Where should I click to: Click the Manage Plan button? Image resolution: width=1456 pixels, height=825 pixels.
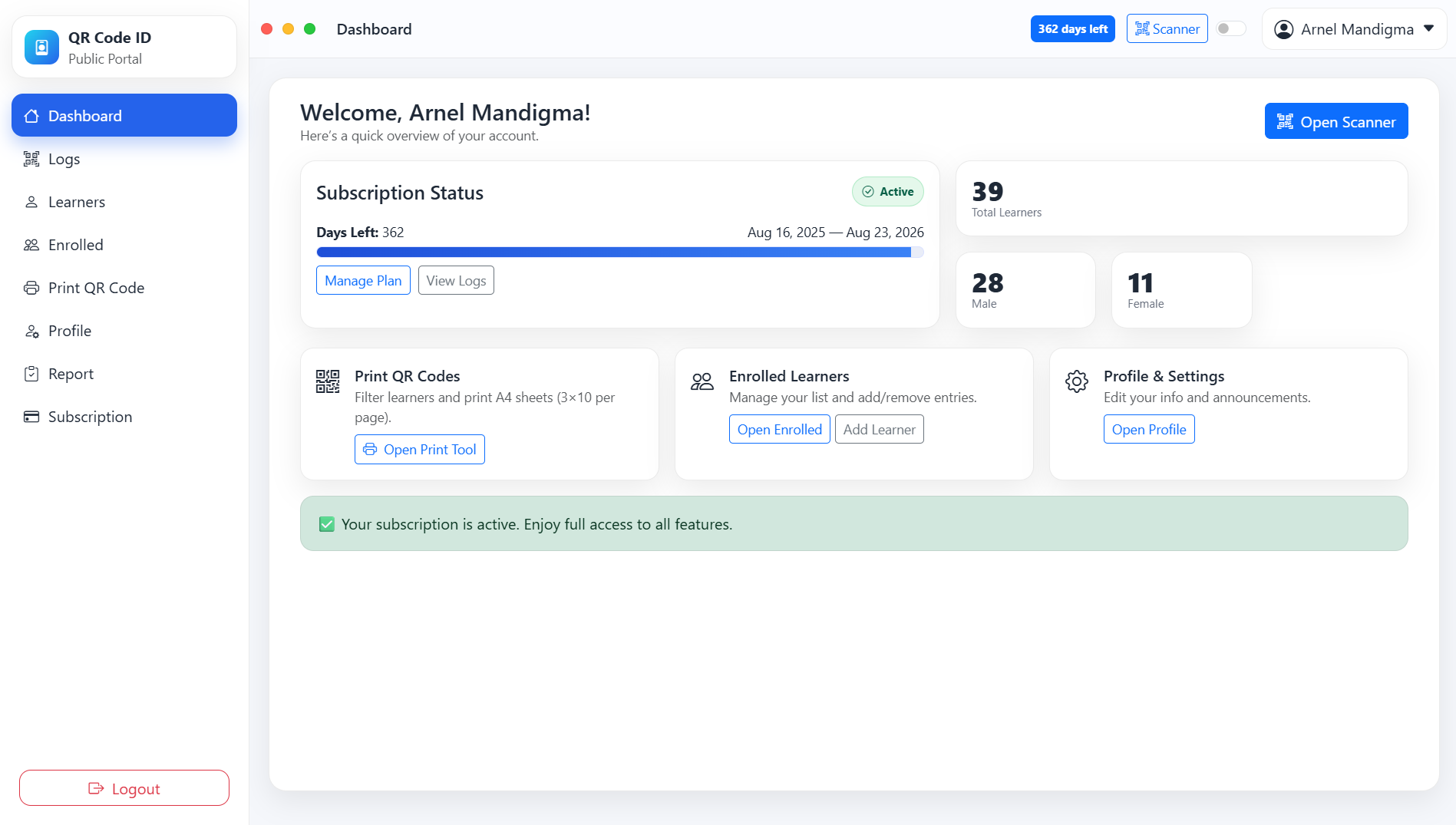click(x=363, y=280)
